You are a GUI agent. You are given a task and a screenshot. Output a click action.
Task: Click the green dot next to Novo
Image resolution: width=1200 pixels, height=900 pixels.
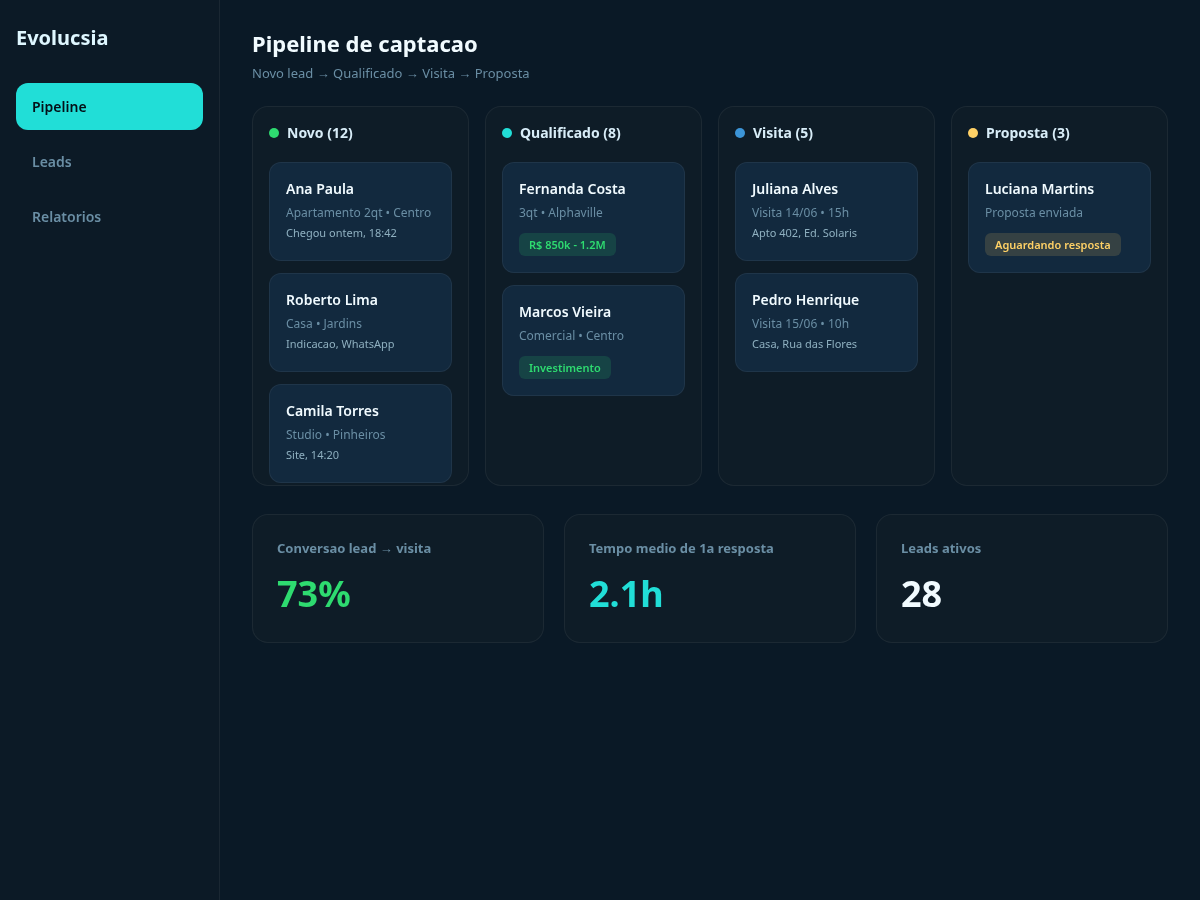coord(274,133)
